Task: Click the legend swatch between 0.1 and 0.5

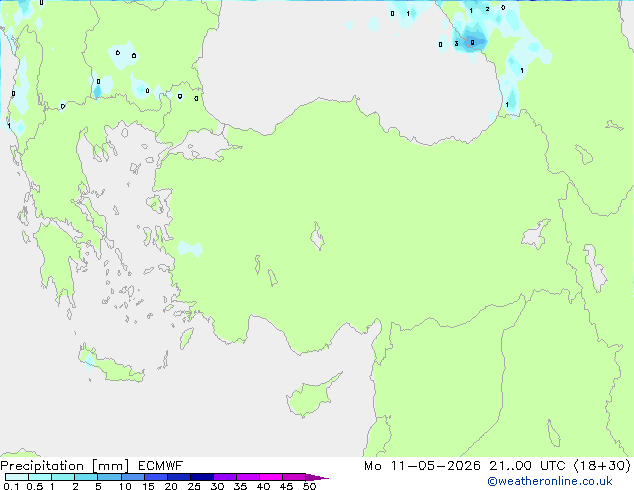Action: pos(17,477)
